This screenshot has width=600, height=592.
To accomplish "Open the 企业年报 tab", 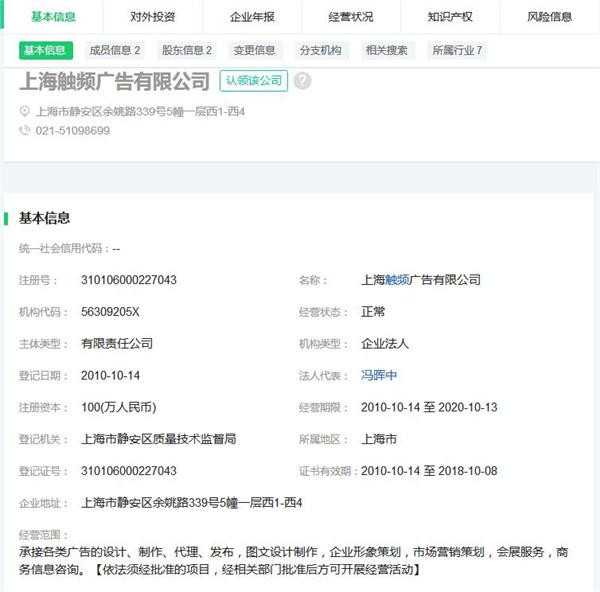I will (x=252, y=17).
